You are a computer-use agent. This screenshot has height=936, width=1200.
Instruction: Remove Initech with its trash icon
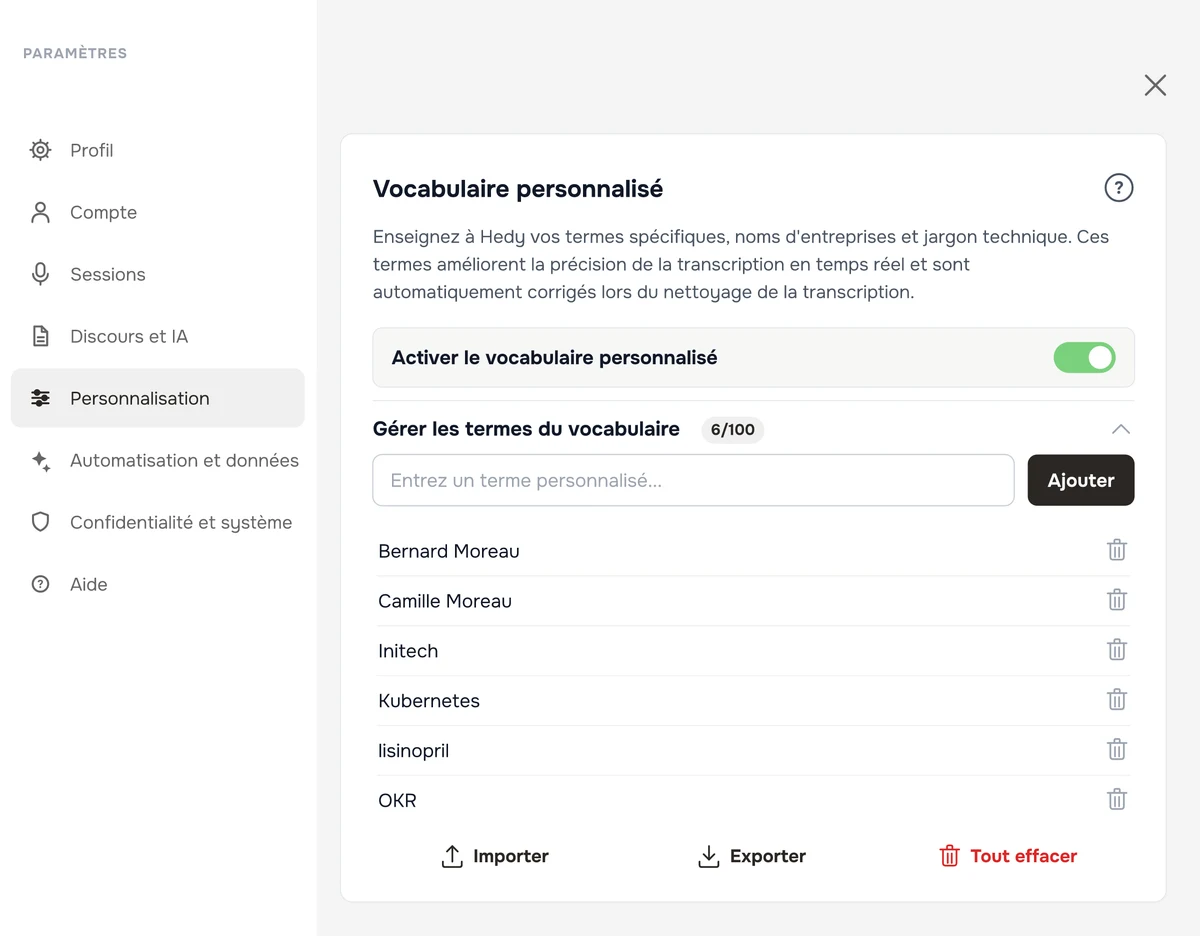click(1117, 650)
